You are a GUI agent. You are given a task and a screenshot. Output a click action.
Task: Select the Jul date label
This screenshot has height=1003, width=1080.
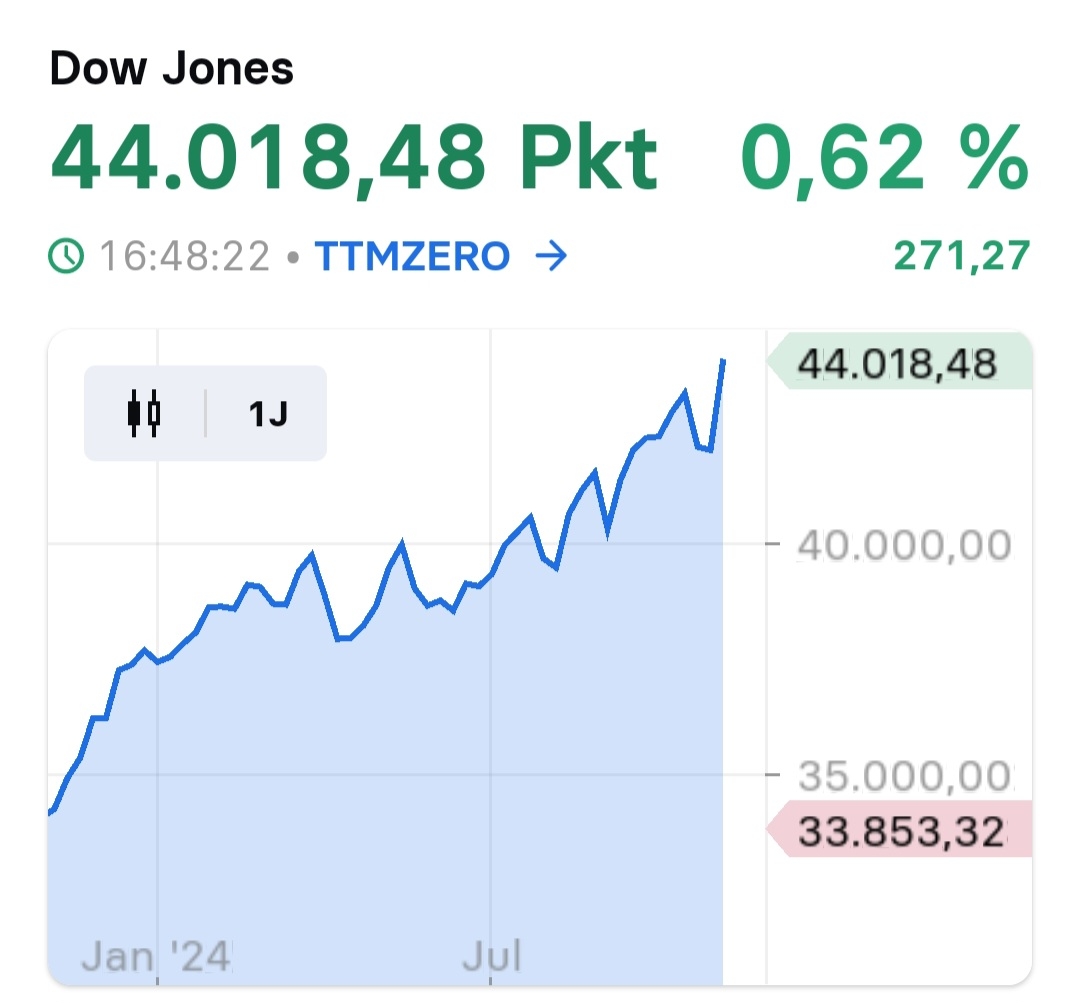(492, 957)
